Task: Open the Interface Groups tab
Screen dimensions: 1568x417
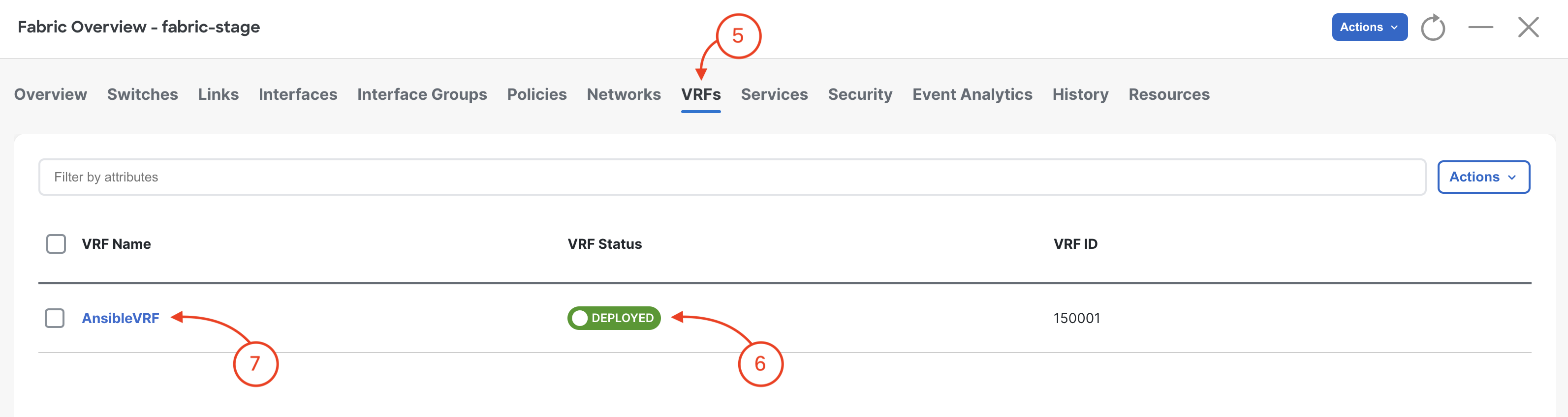Action: point(422,94)
